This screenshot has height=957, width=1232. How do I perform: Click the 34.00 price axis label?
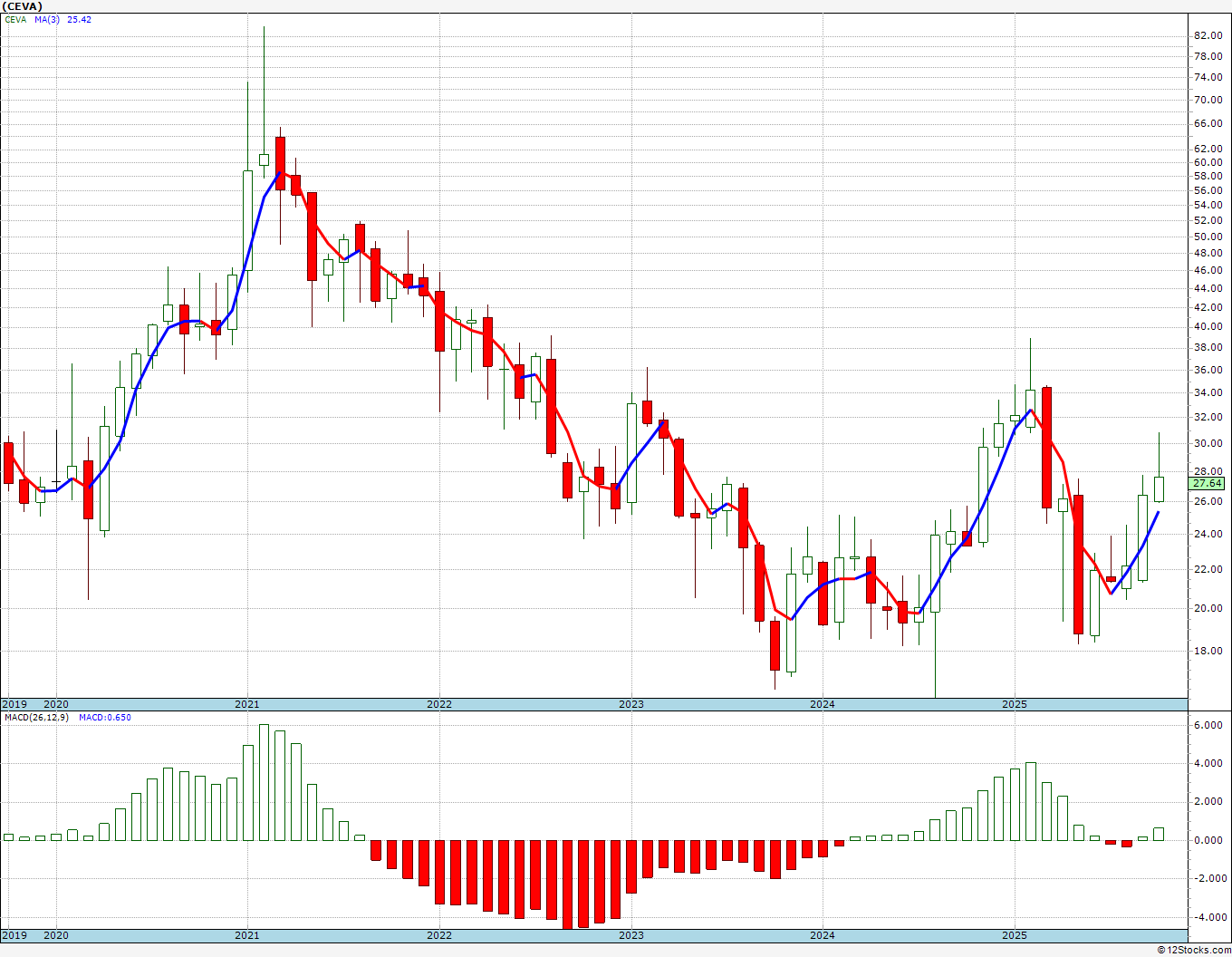point(1208,392)
